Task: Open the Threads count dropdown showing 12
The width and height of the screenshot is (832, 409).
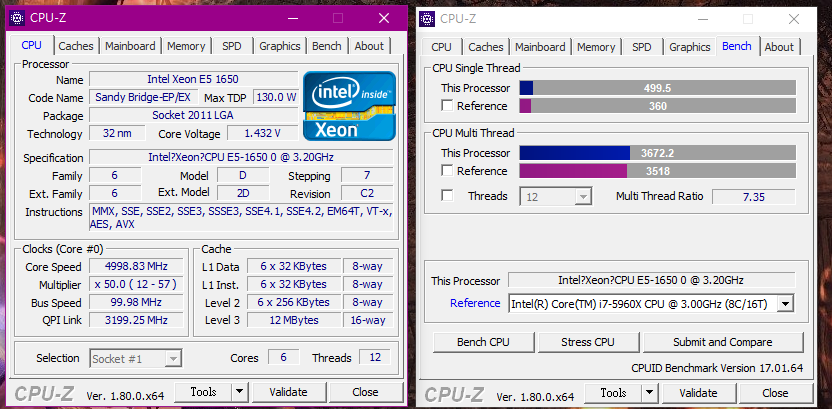Action: point(556,197)
